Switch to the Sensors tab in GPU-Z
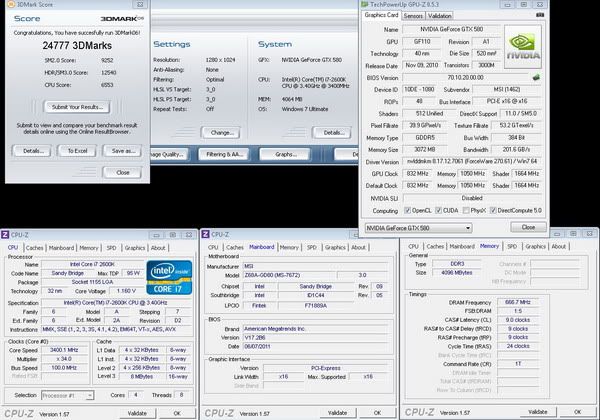600x420 pixels. coord(413,16)
